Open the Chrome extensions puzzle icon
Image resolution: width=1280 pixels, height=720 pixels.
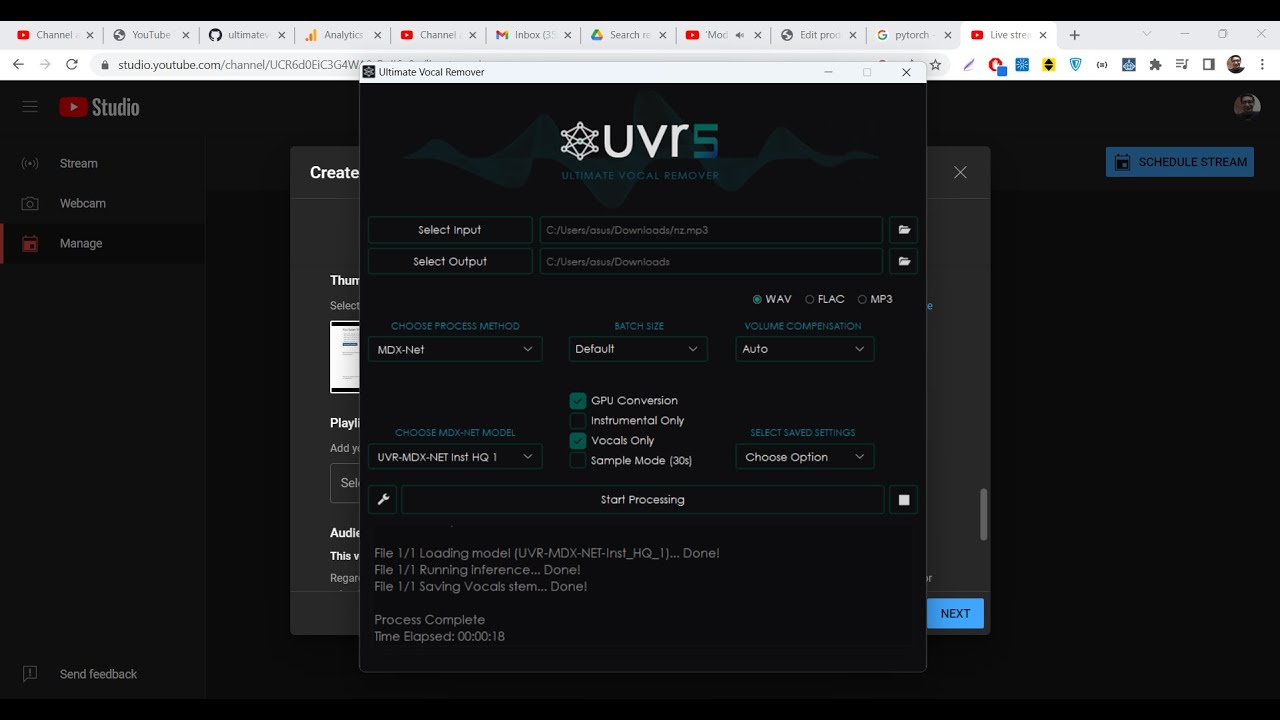pyautogui.click(x=1156, y=64)
